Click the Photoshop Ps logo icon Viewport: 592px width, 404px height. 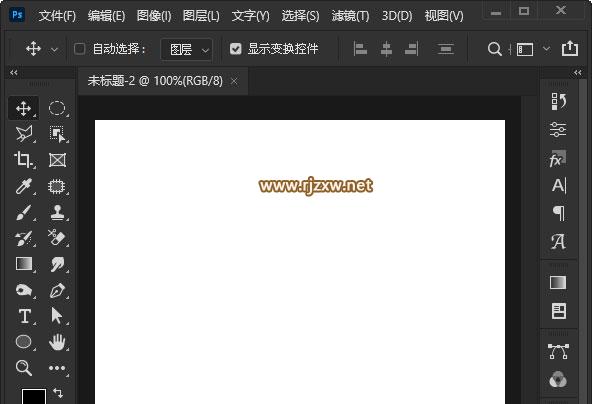pos(17,15)
